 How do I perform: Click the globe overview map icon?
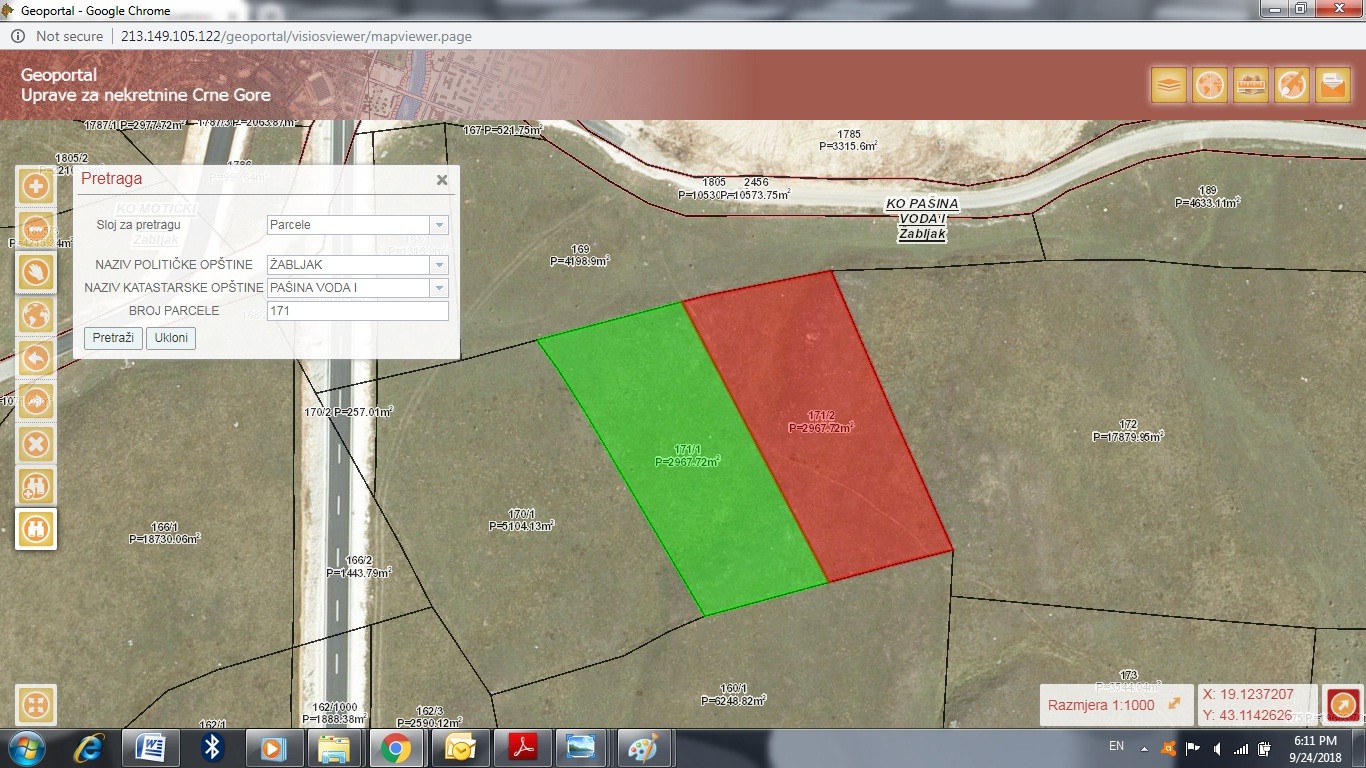click(1210, 85)
